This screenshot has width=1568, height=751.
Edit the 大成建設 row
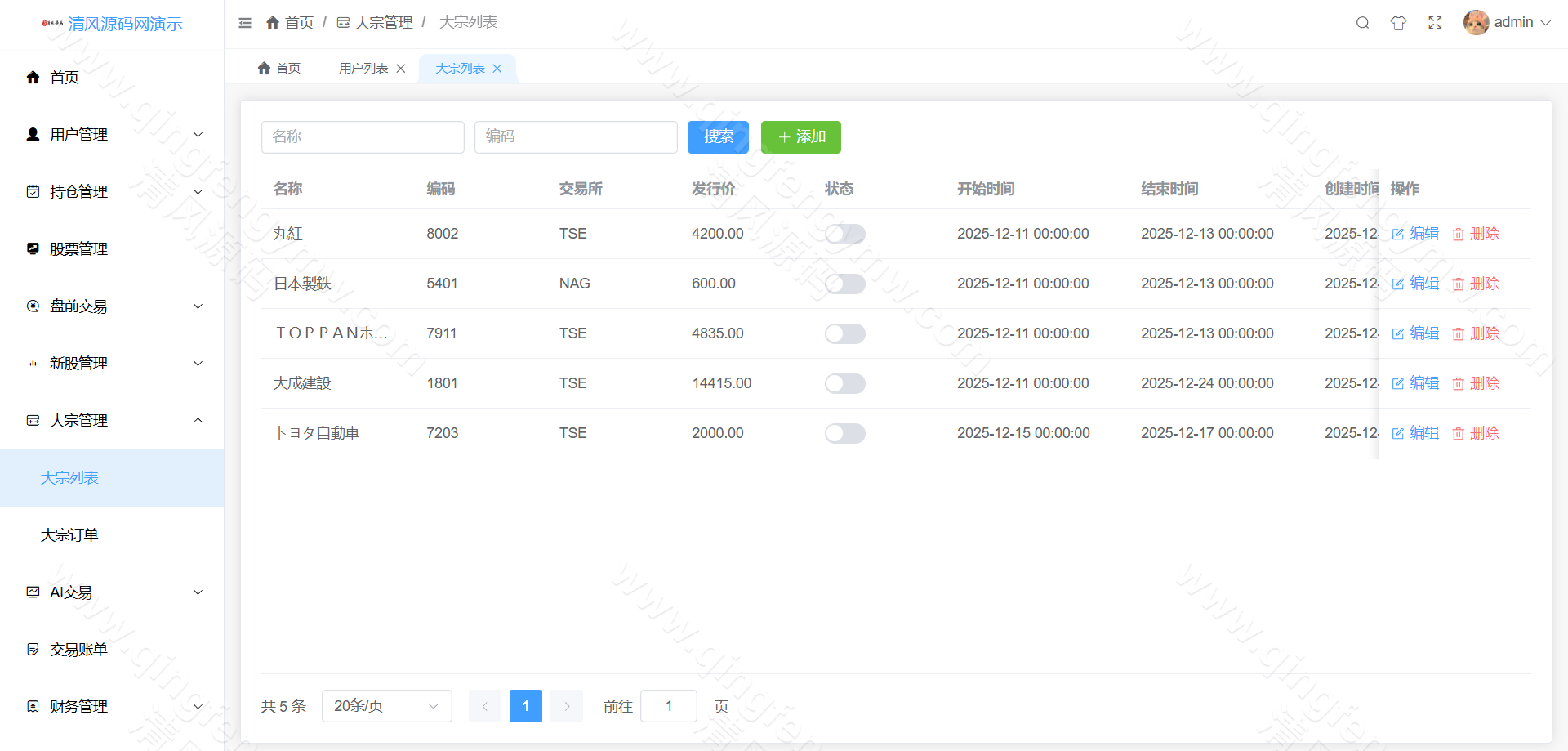pyautogui.click(x=1415, y=384)
